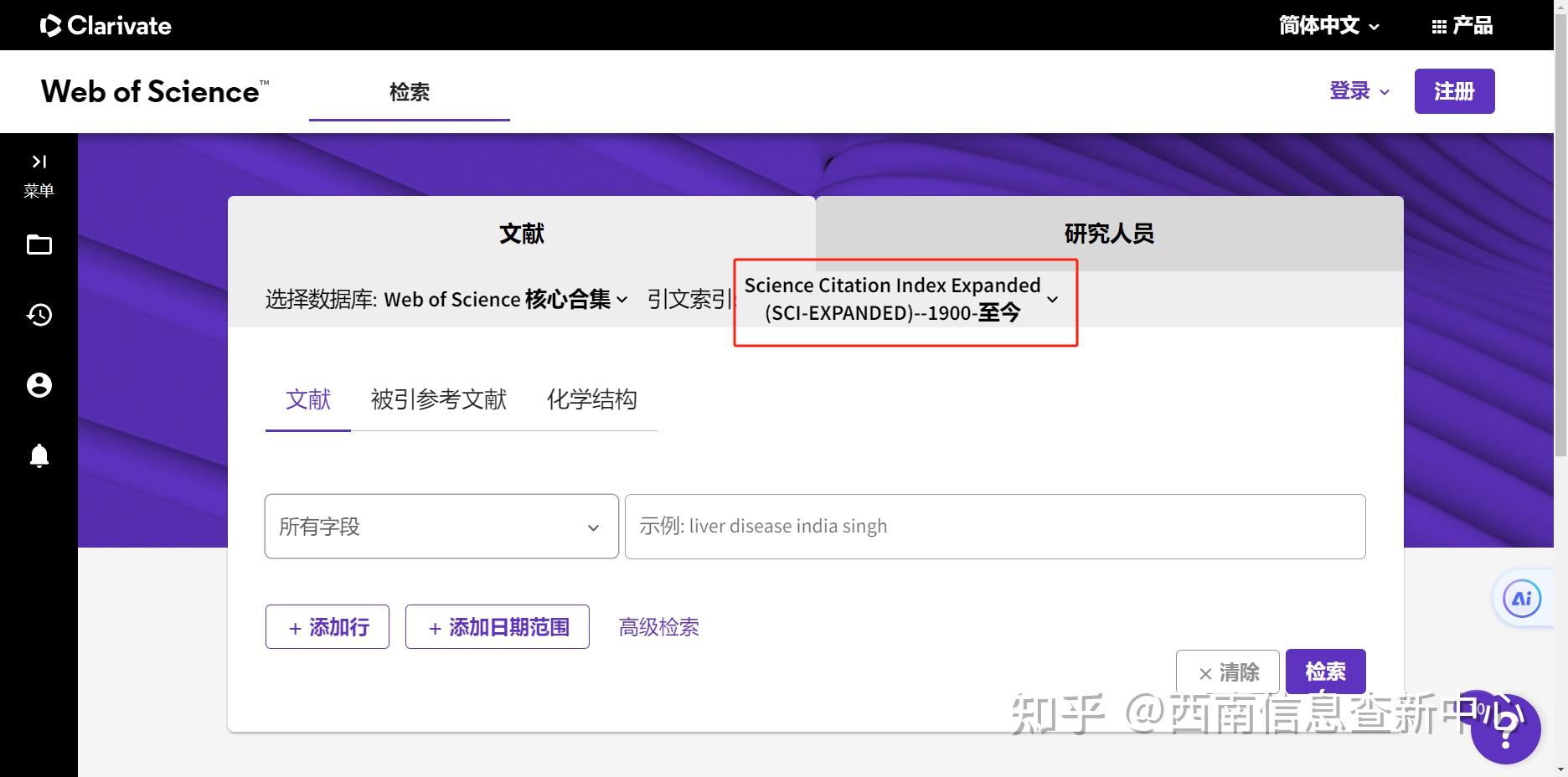Expand the 简体中文 language dropdown
Screen dimensions: 1568x777
(1326, 24)
